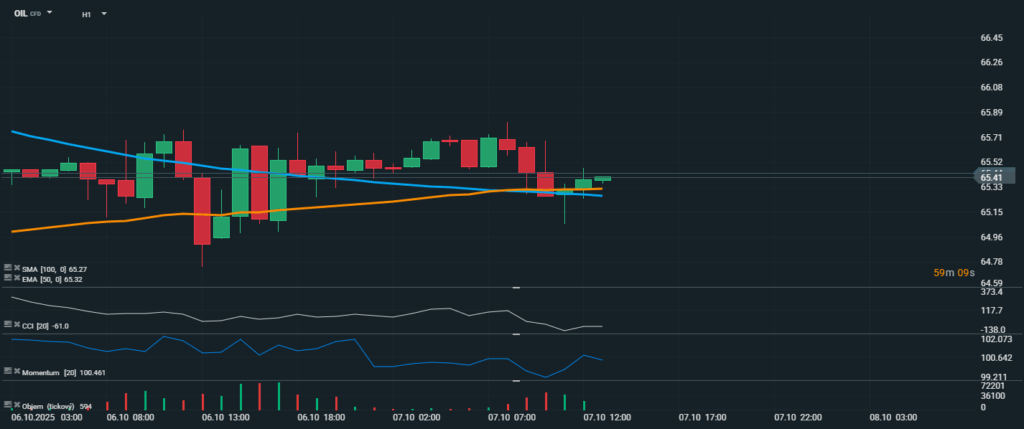Remove the Momentum indicator with its X icon
This screenshot has height=429, width=1024.
coord(15,371)
